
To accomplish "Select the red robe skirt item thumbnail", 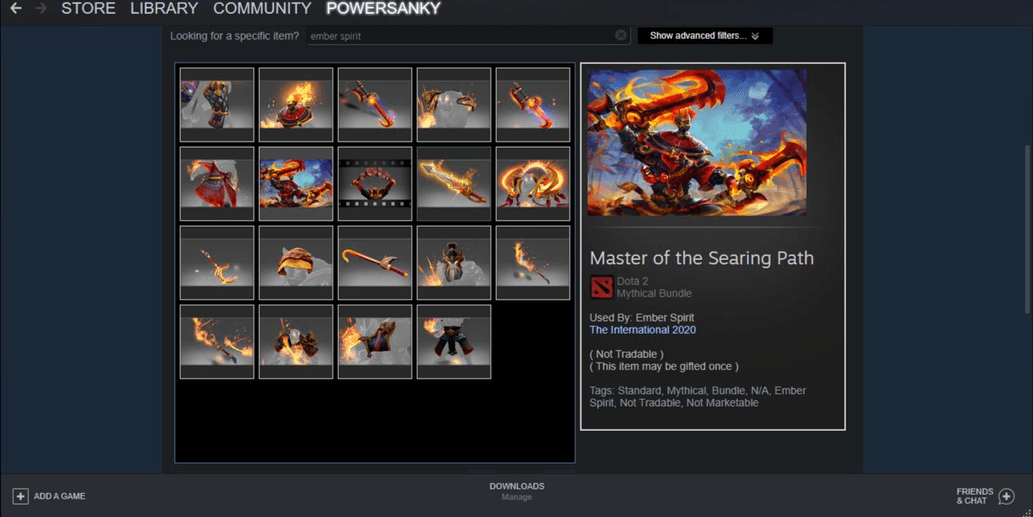I will tap(217, 184).
